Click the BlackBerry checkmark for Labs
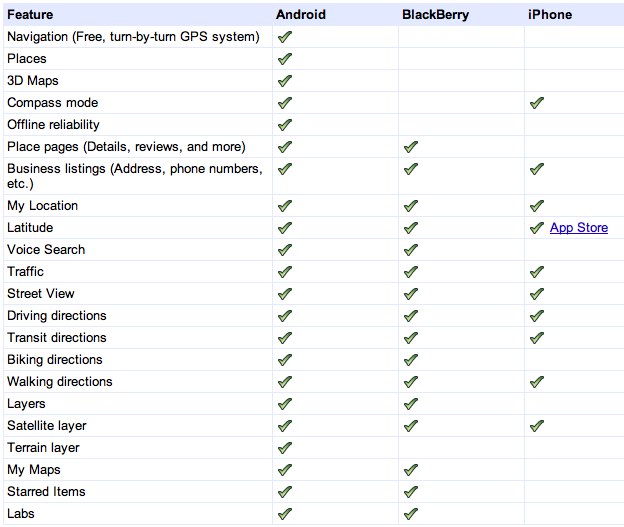 coord(411,514)
